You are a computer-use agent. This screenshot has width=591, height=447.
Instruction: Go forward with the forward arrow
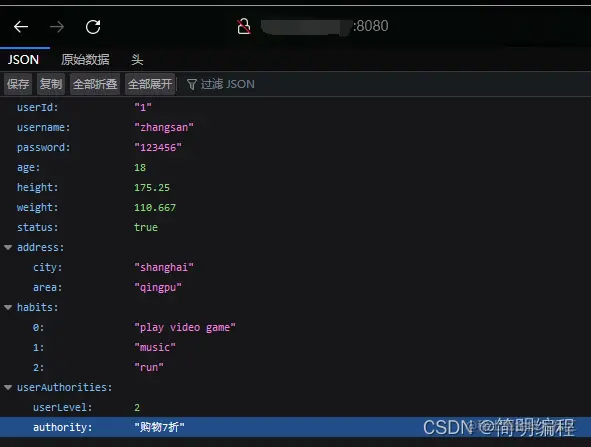57,27
